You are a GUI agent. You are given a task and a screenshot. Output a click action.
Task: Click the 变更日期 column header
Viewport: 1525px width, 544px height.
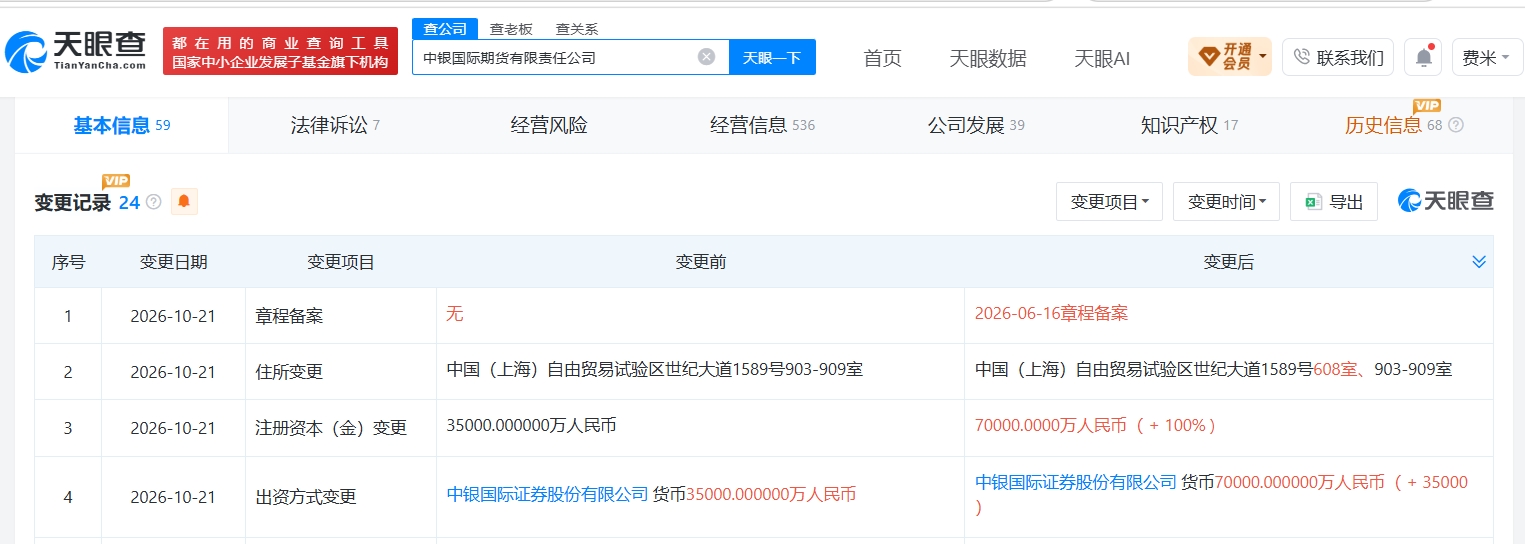[173, 262]
